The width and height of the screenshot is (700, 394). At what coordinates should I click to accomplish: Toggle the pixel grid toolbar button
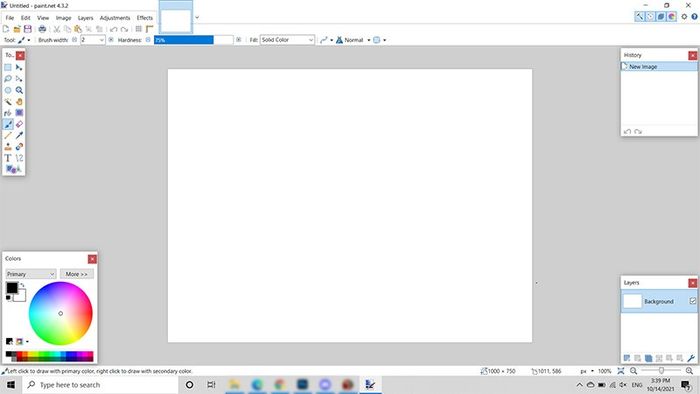139,29
